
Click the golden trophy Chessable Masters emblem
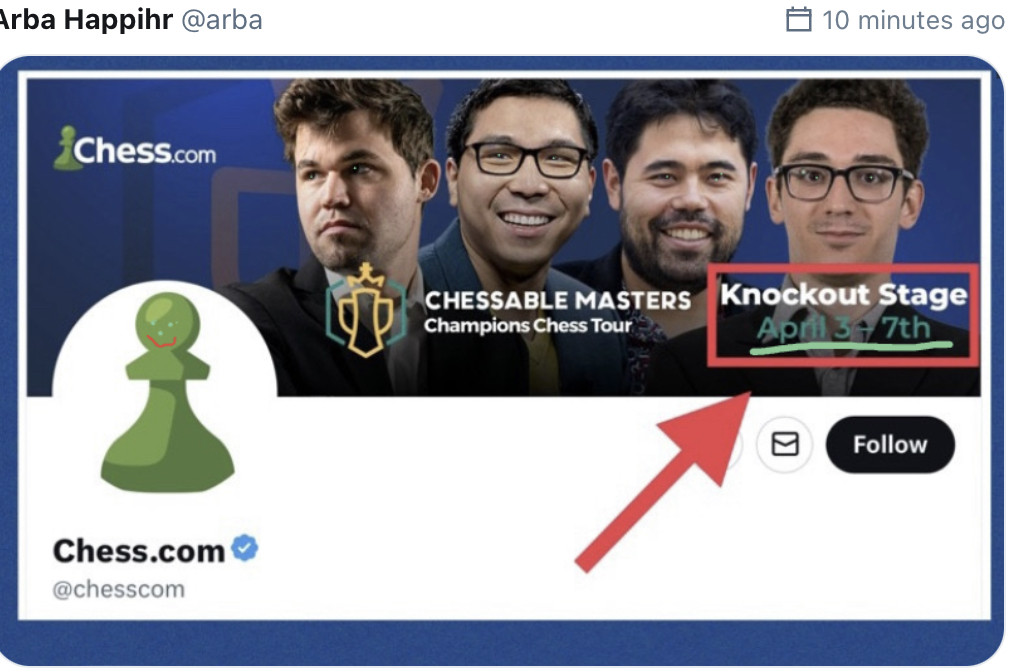tap(366, 310)
